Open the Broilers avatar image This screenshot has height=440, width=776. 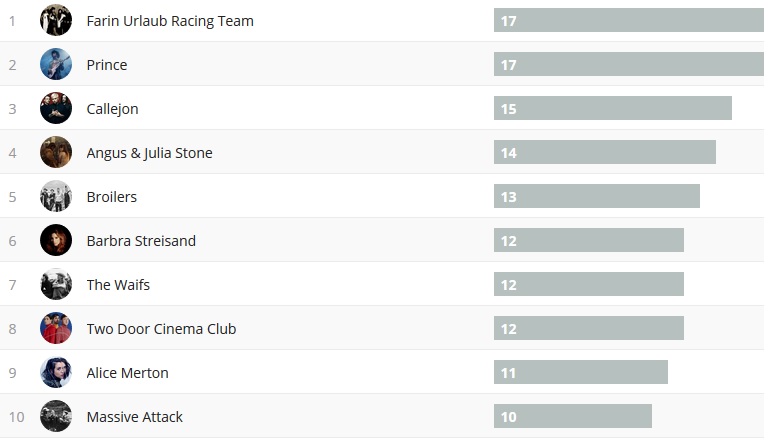tap(56, 196)
